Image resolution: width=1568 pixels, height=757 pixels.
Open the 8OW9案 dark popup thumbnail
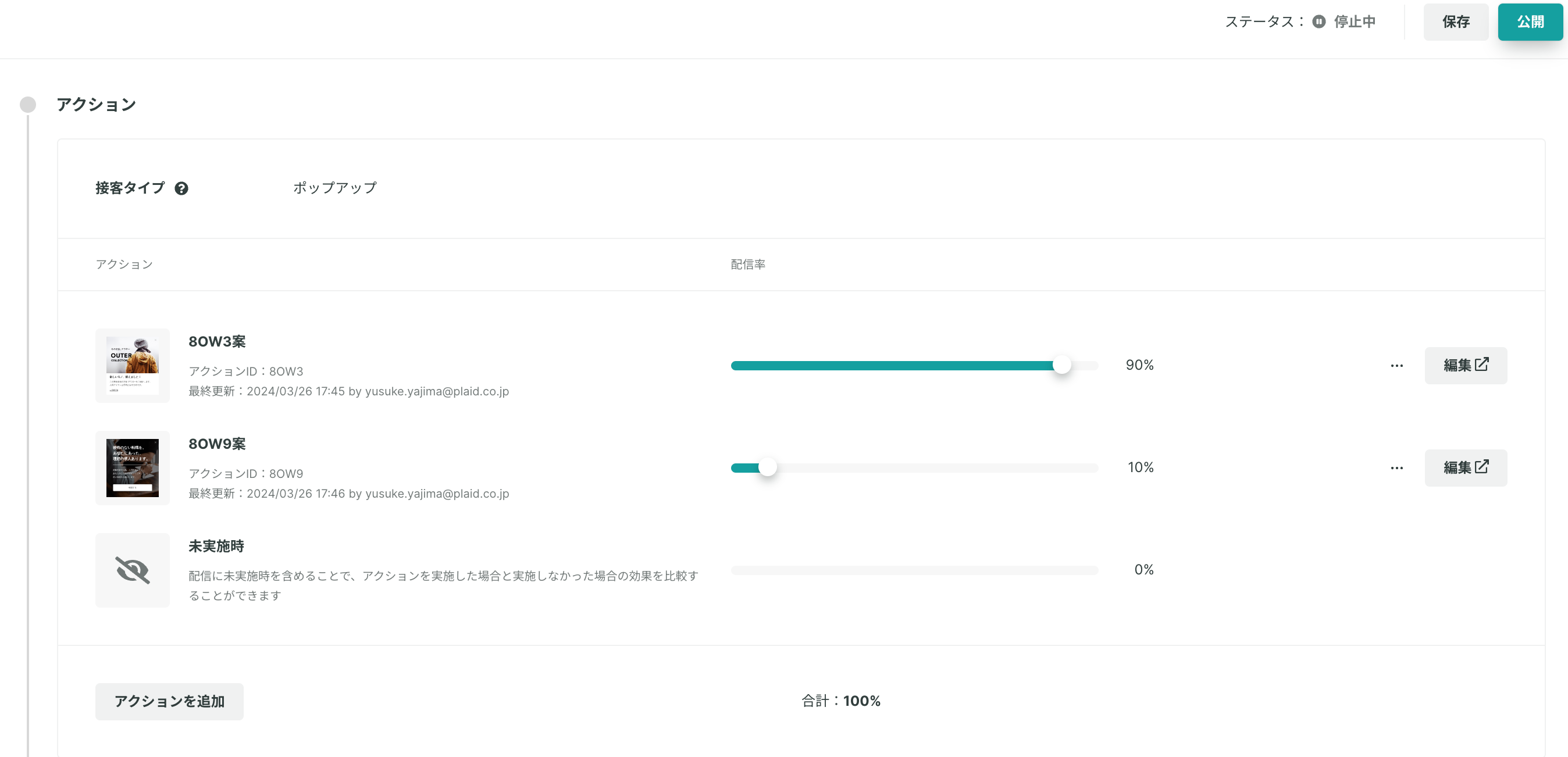tap(133, 468)
